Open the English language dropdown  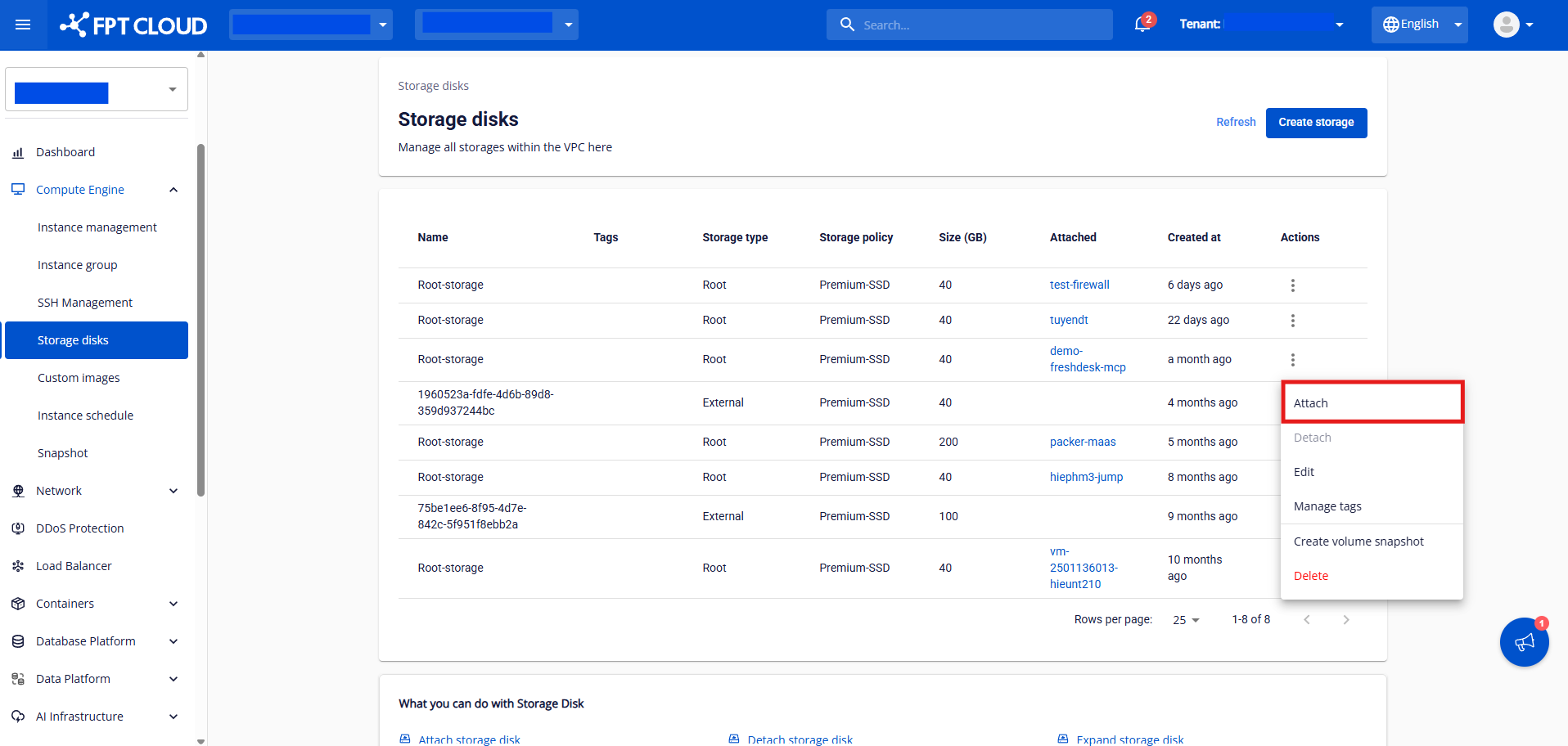coord(1420,25)
